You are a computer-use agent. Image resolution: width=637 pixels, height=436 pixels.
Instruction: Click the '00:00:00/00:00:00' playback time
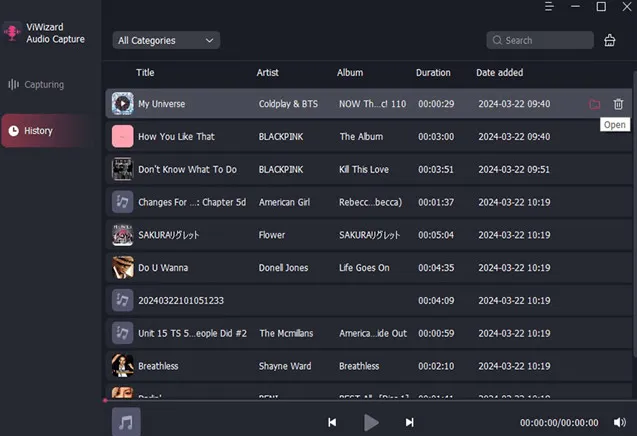click(559, 423)
